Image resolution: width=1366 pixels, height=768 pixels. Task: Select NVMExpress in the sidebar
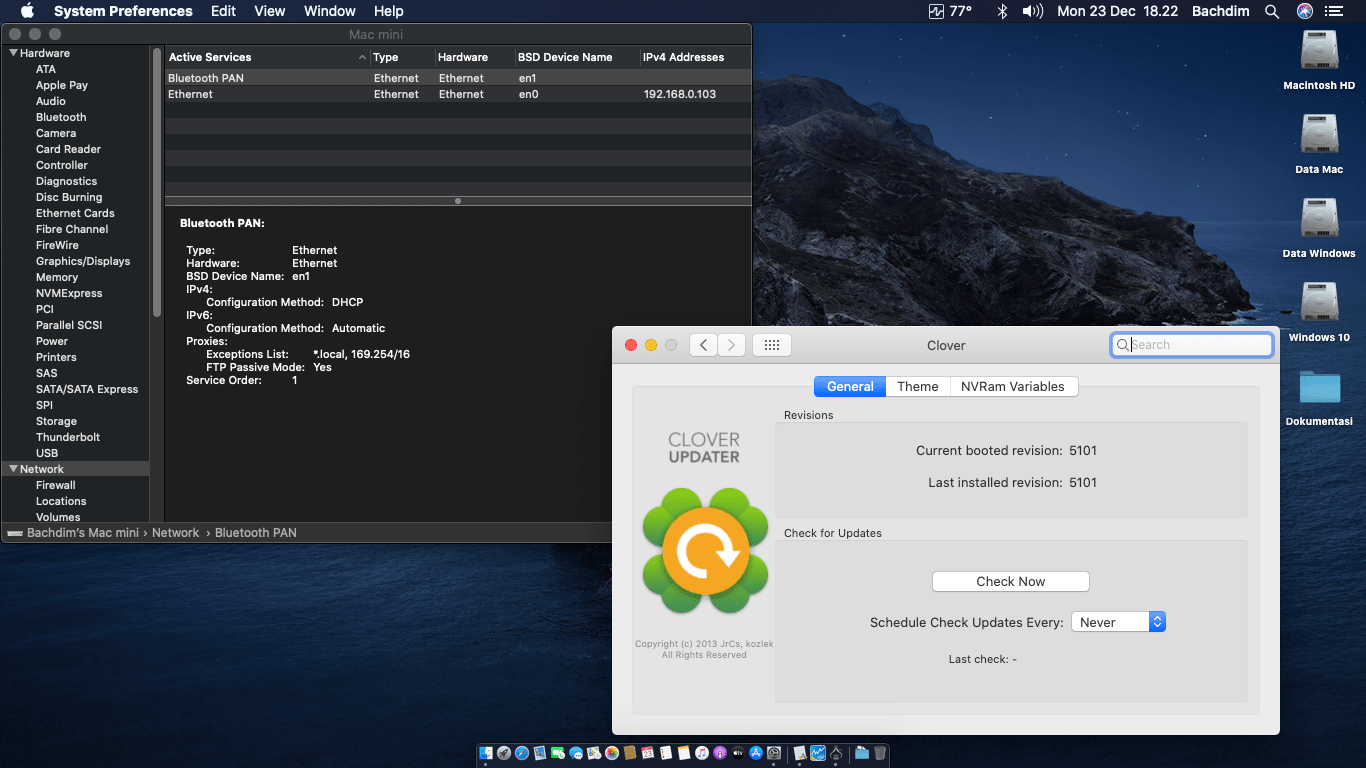click(x=69, y=293)
